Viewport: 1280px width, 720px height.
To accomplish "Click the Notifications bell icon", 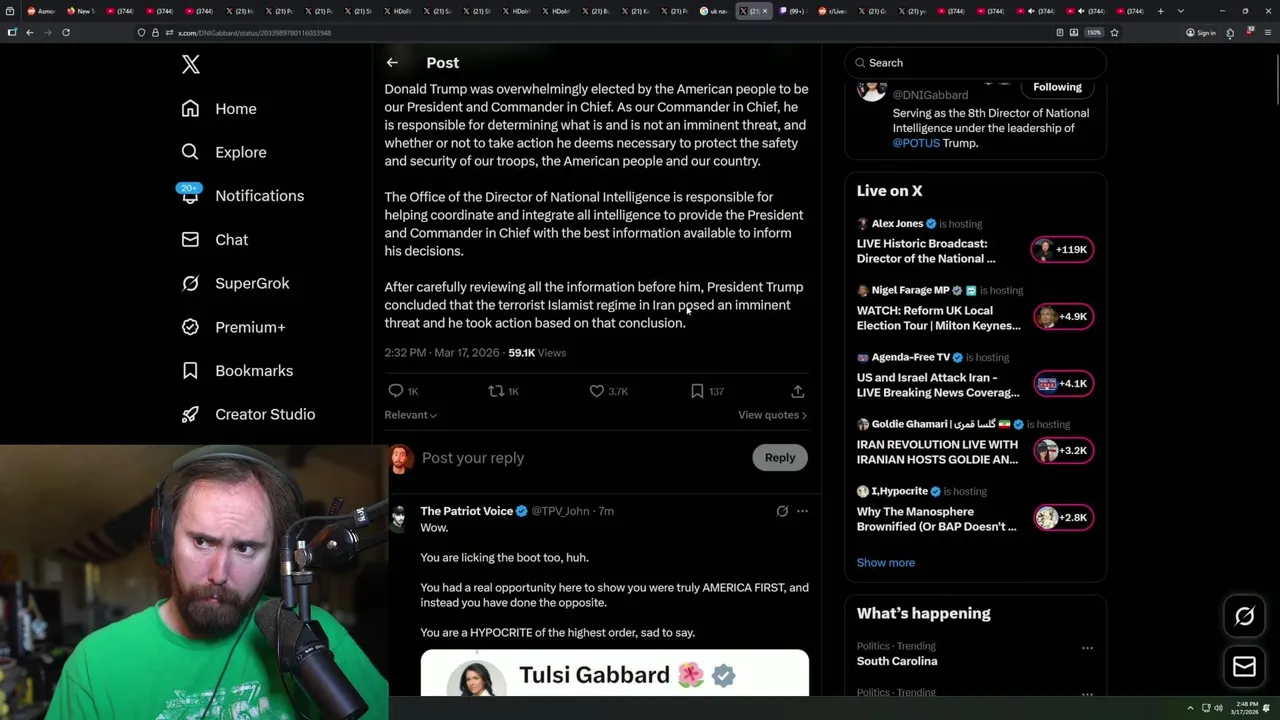I will tap(190, 196).
